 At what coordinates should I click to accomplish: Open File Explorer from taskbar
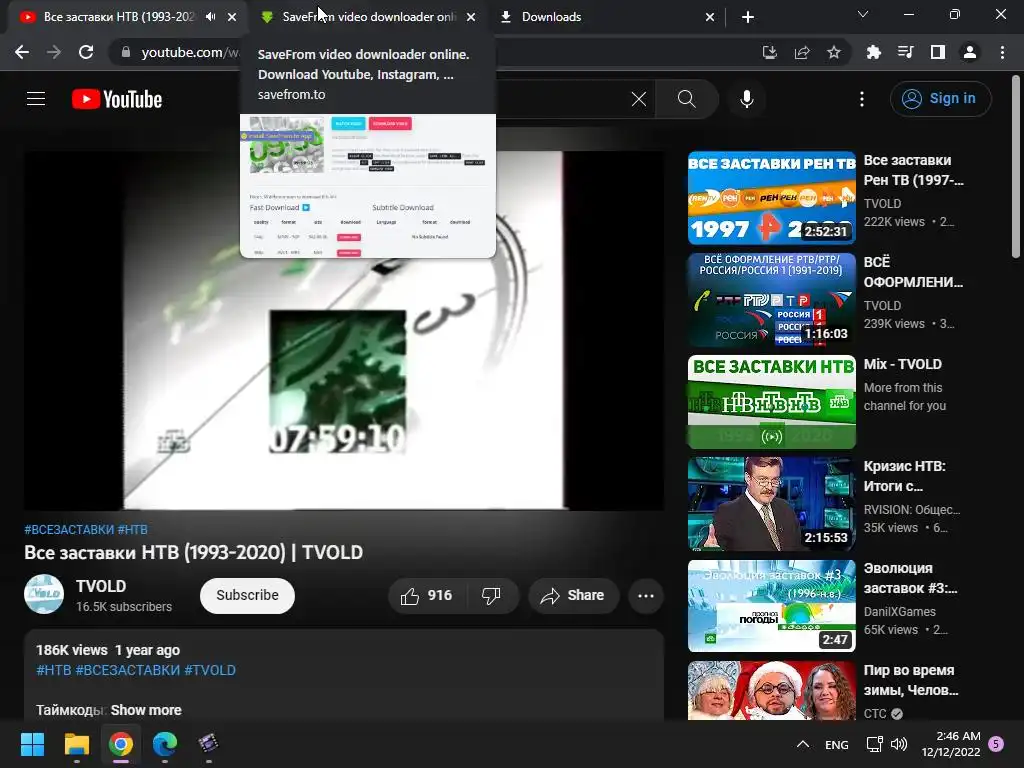click(x=76, y=744)
